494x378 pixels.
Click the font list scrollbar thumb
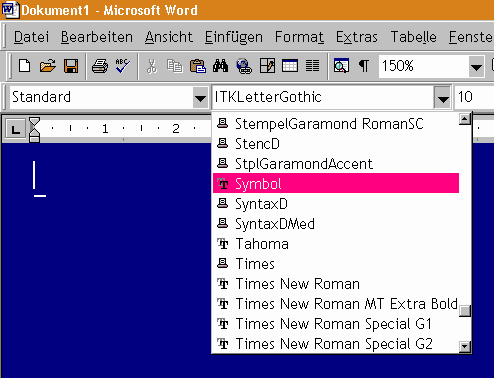coord(465,311)
